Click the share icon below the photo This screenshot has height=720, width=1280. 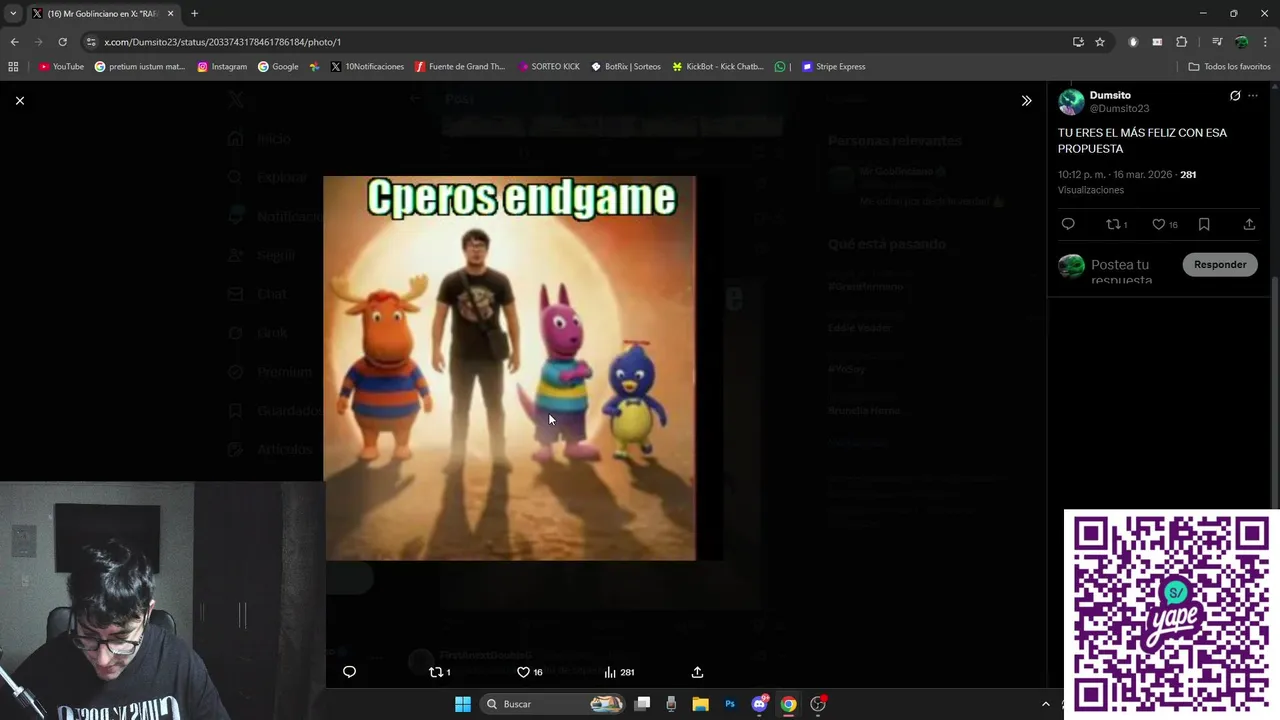coord(697,672)
